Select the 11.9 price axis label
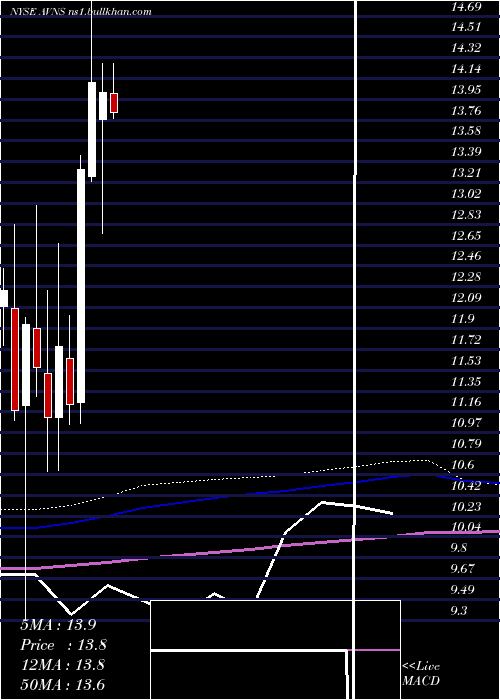 point(462,319)
